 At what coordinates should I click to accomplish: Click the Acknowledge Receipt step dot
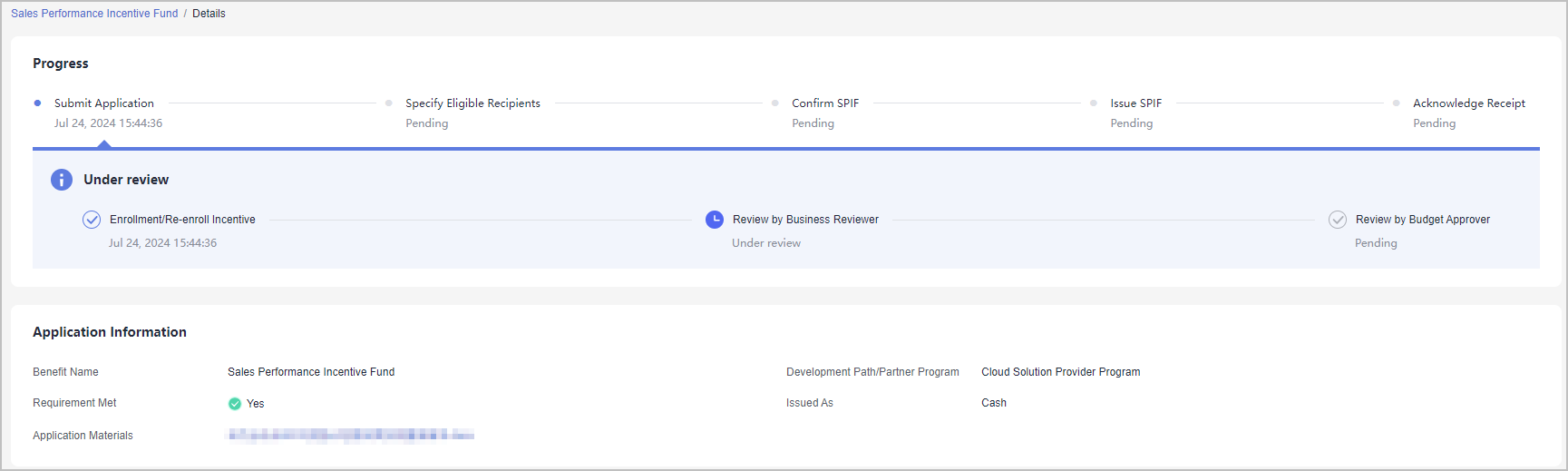(1397, 103)
